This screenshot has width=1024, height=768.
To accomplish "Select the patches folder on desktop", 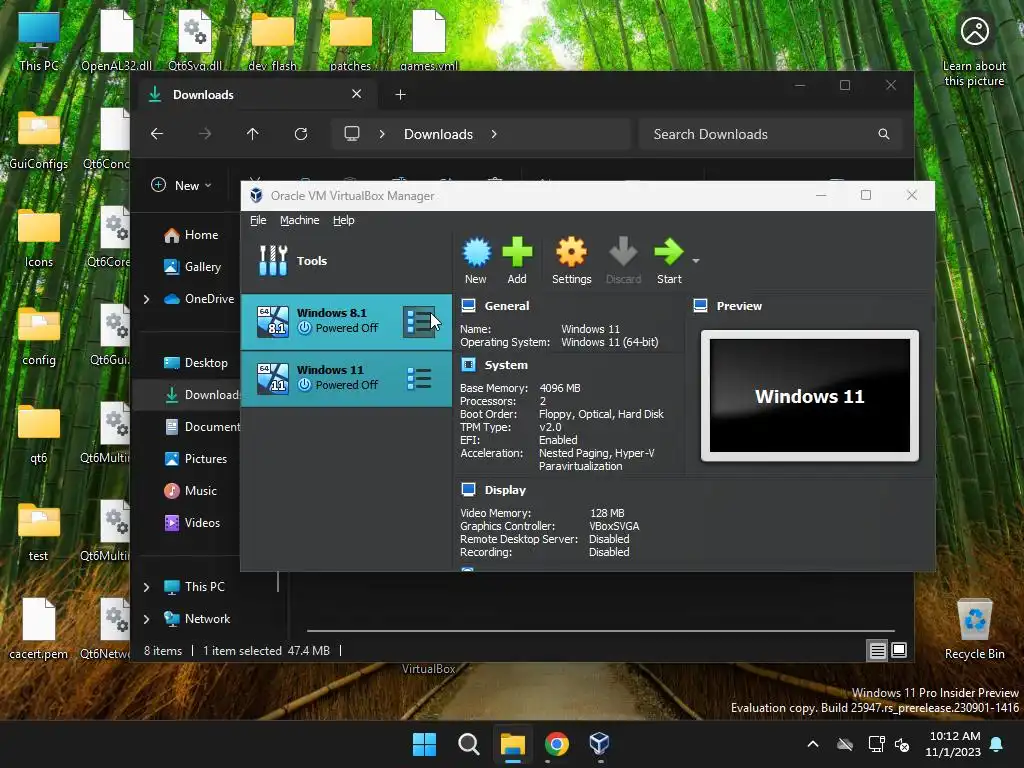I will click(x=351, y=41).
